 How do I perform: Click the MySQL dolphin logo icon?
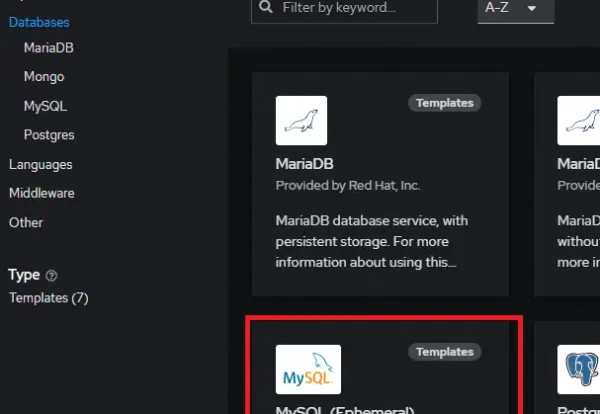click(308, 369)
